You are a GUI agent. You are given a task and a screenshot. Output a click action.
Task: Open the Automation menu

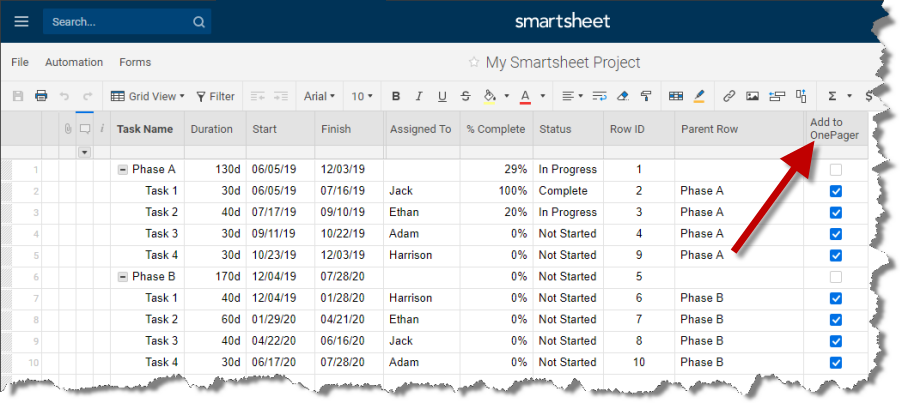74,62
